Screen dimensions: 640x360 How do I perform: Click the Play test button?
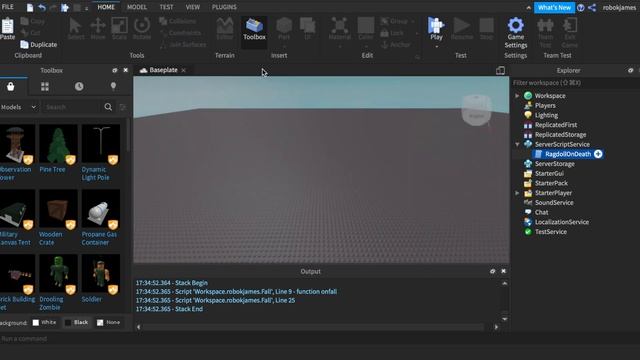coord(436,29)
